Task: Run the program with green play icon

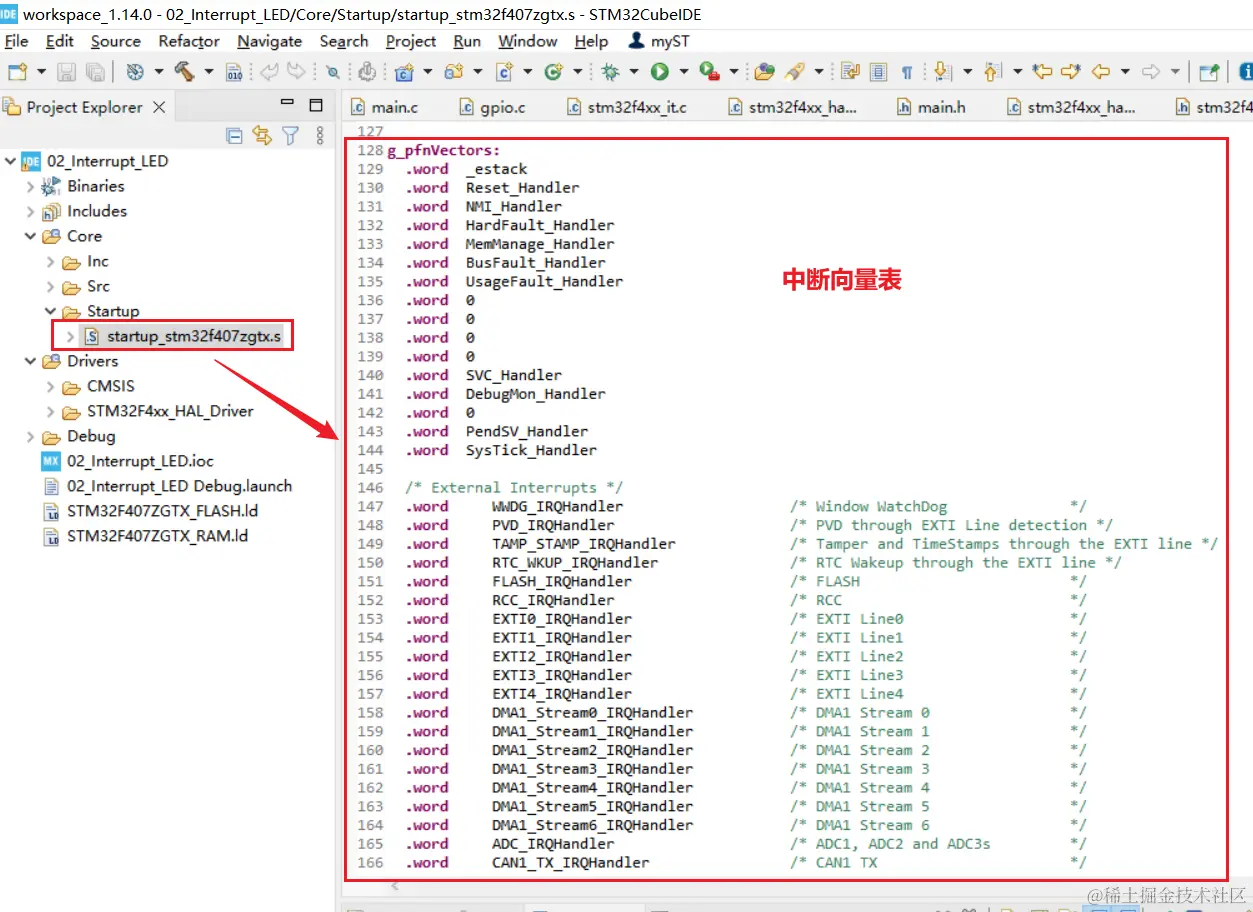Action: tap(660, 72)
